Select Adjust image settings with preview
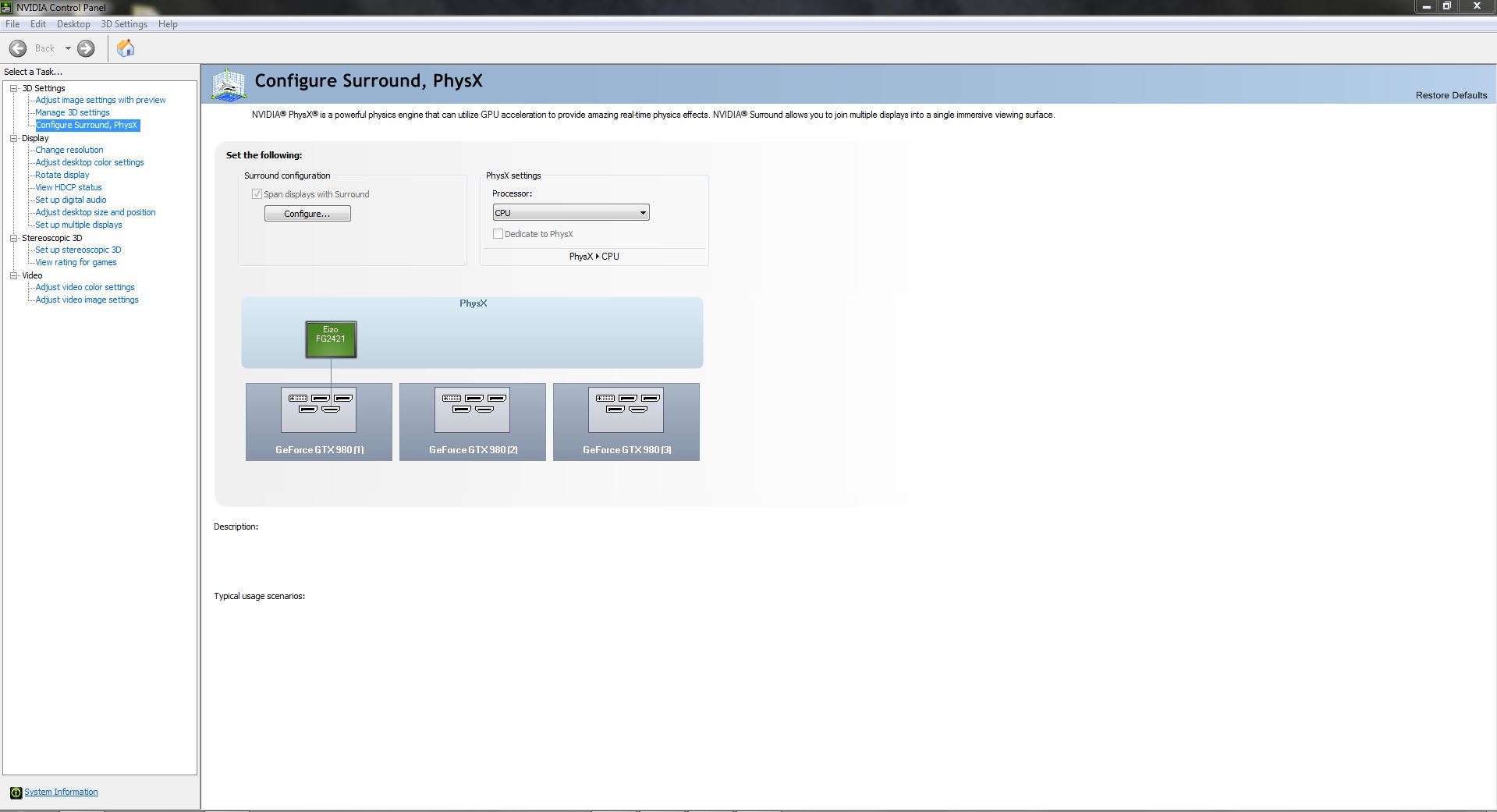The height and width of the screenshot is (812, 1497). 101,100
